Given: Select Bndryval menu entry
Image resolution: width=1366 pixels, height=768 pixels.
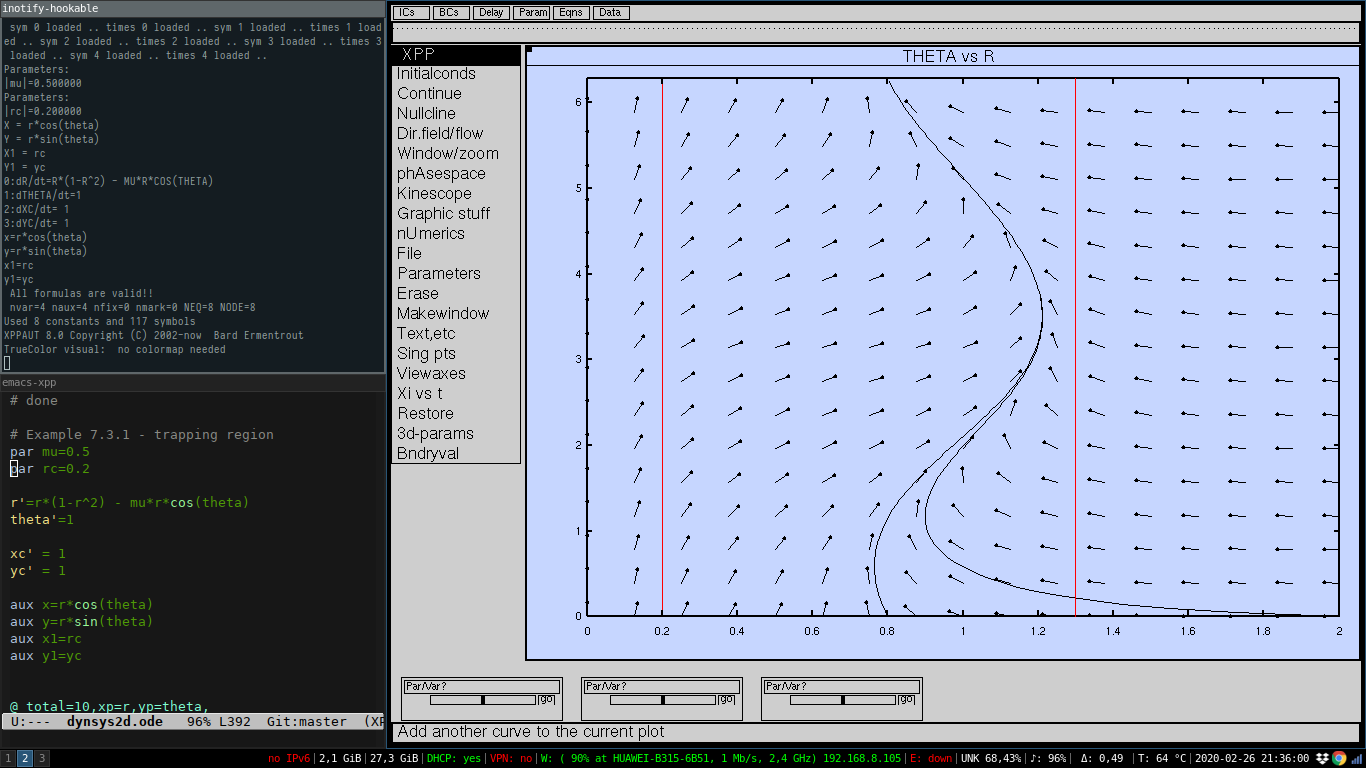Looking at the screenshot, I should (x=456, y=454).
